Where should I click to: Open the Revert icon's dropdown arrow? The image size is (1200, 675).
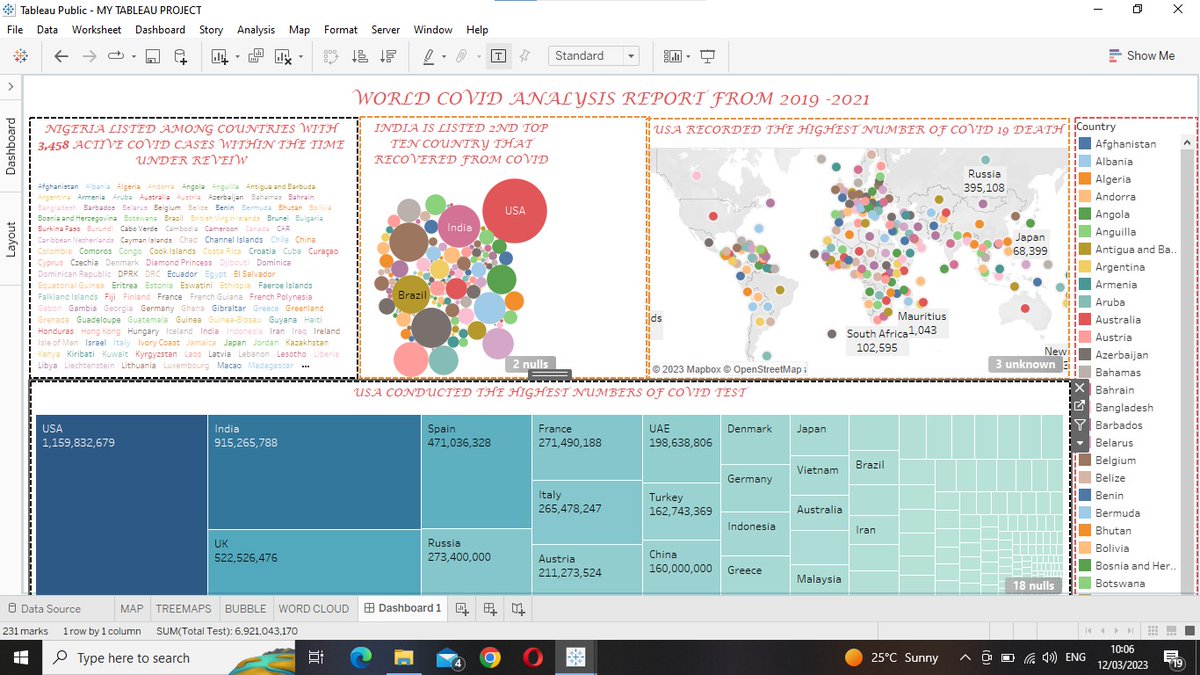pos(133,57)
